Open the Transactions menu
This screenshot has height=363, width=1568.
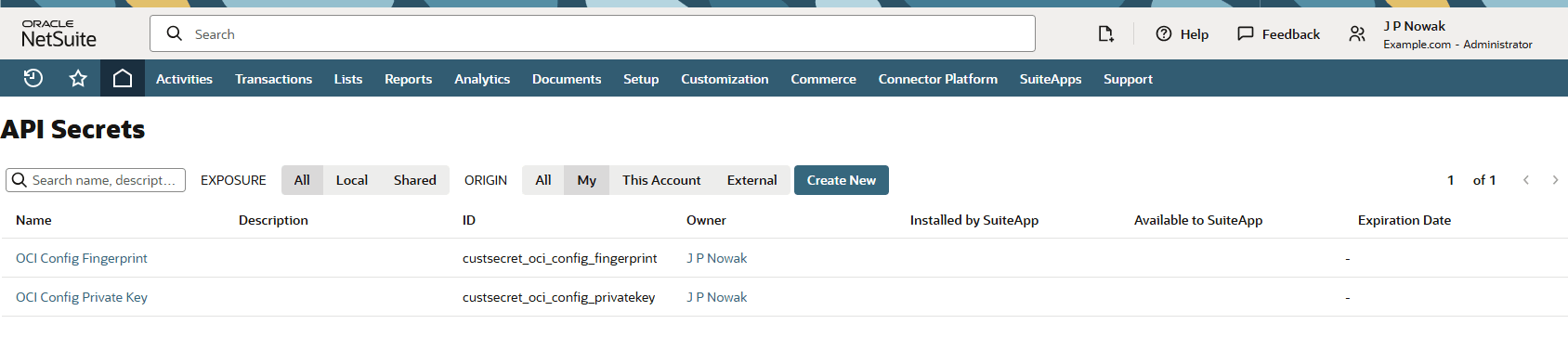click(x=273, y=79)
